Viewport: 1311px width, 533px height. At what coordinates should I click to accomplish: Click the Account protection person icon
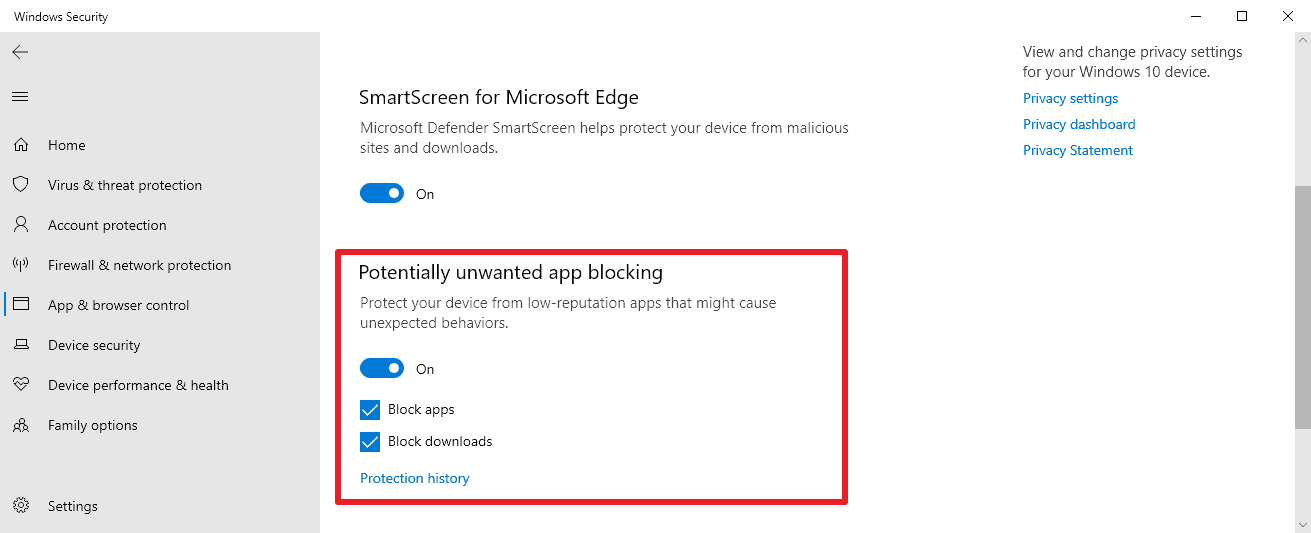pos(20,225)
